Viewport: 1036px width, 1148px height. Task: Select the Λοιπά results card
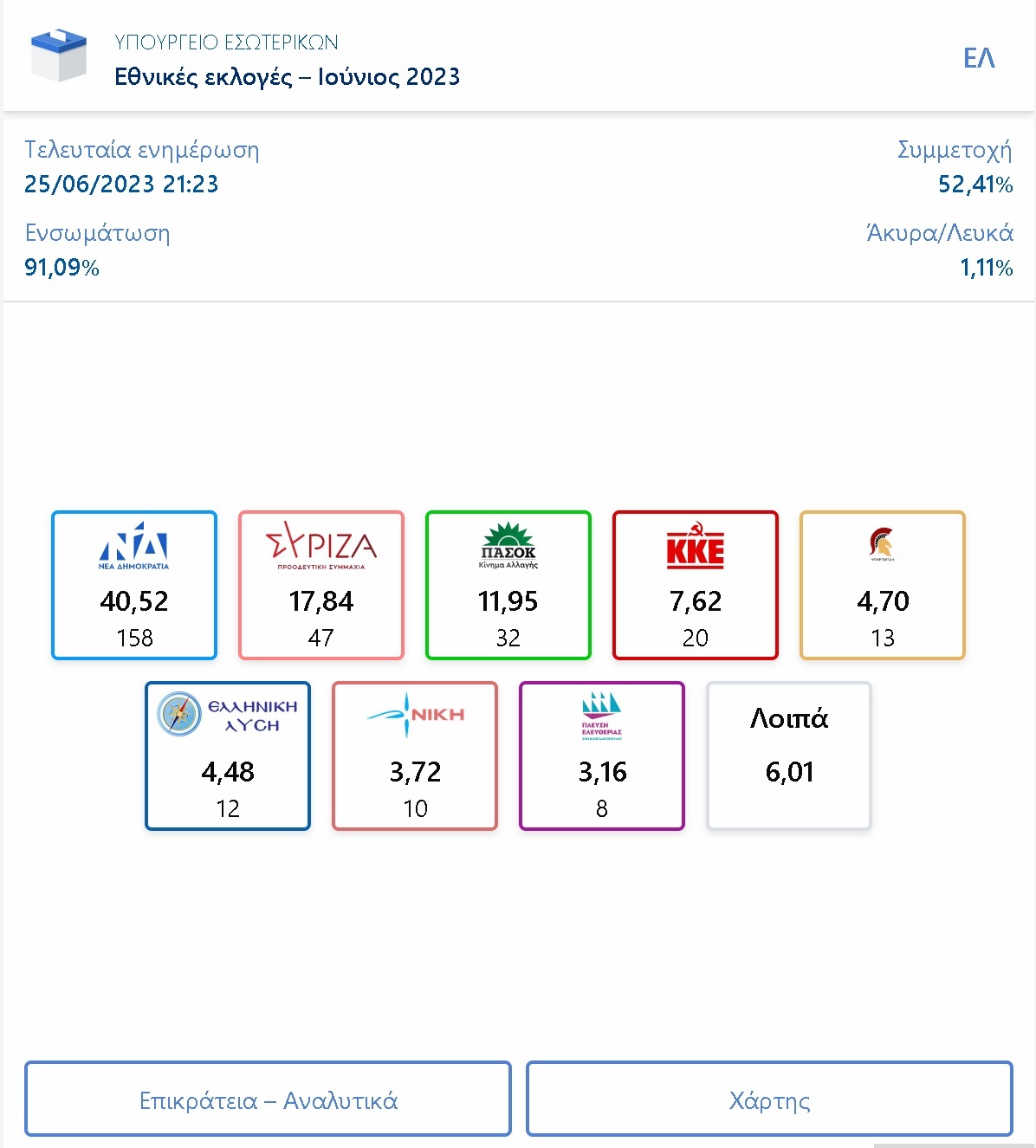point(788,754)
